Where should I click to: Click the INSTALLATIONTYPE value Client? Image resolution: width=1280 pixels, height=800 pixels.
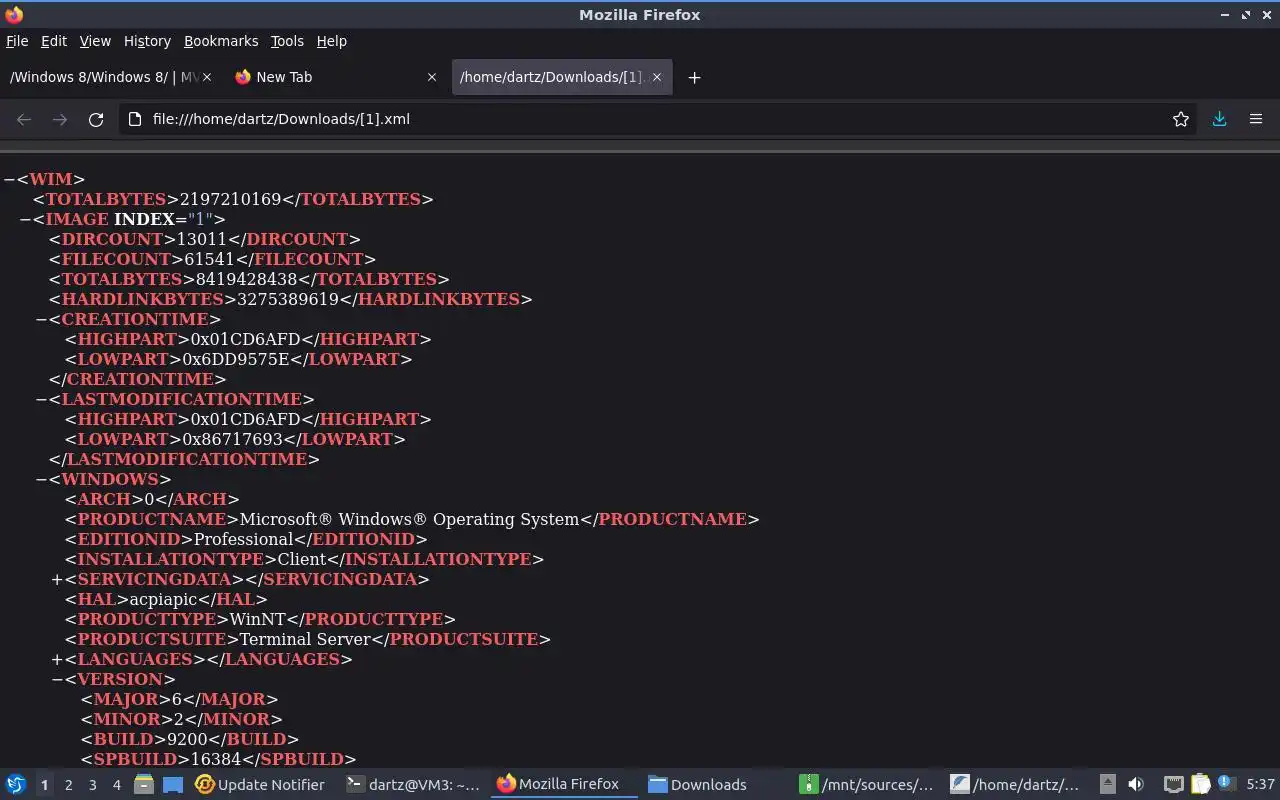(302, 559)
